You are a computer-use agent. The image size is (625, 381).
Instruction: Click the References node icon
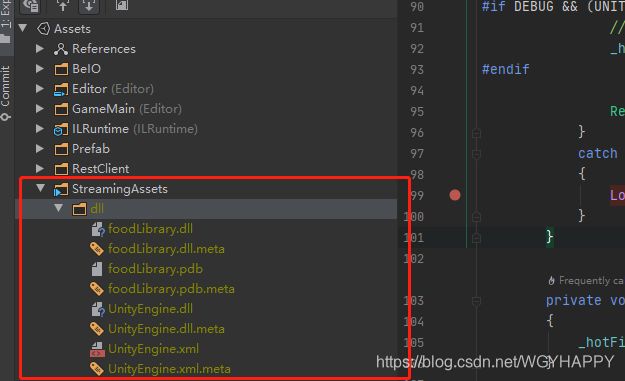(61, 49)
